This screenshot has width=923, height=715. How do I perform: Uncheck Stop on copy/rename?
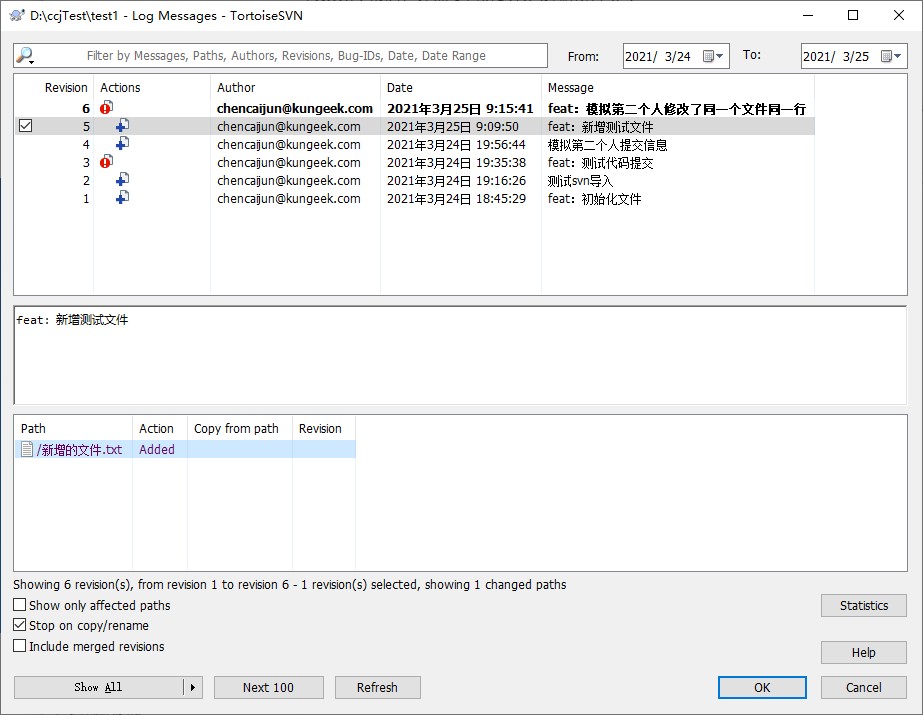pyautogui.click(x=20, y=625)
